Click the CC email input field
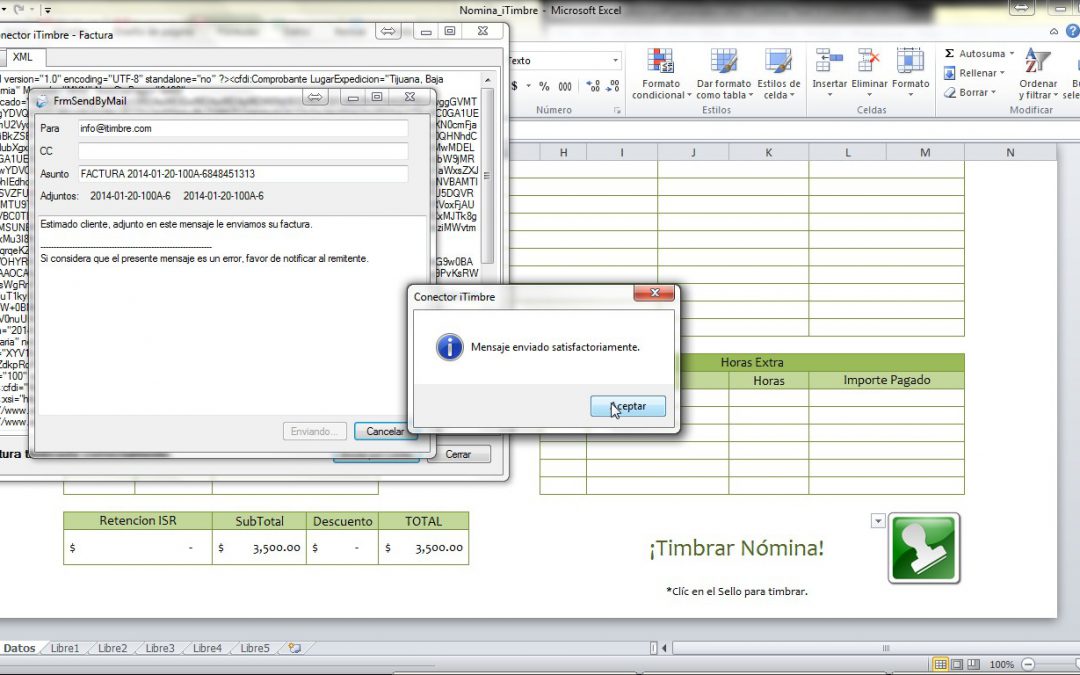This screenshot has width=1080, height=675. click(243, 151)
